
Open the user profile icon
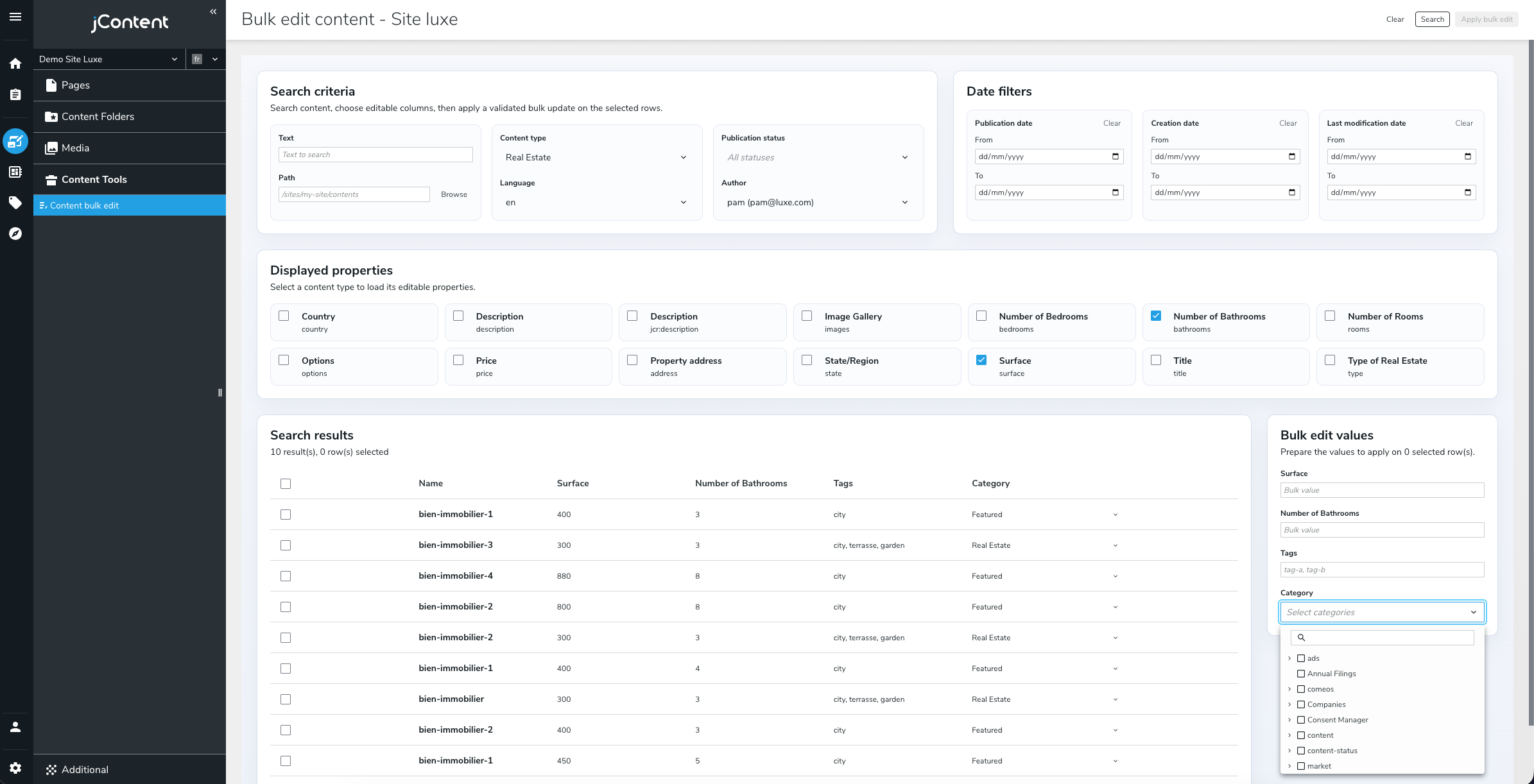15,727
